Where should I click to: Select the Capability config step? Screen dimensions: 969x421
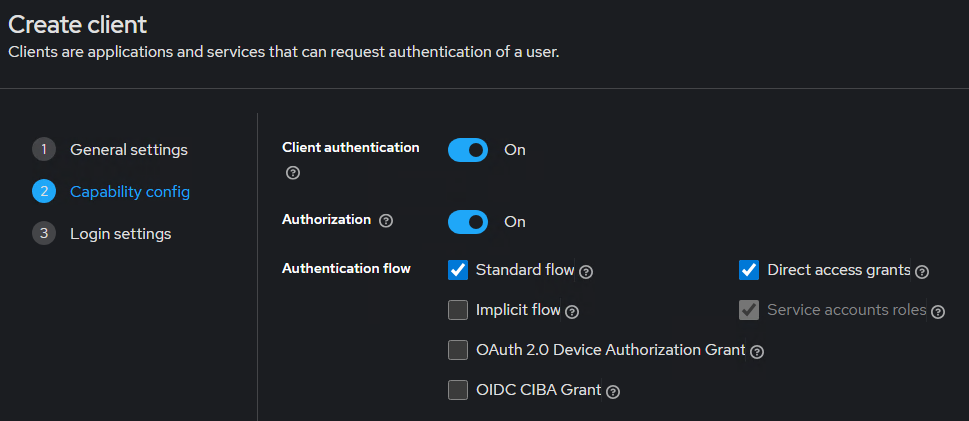coord(129,191)
